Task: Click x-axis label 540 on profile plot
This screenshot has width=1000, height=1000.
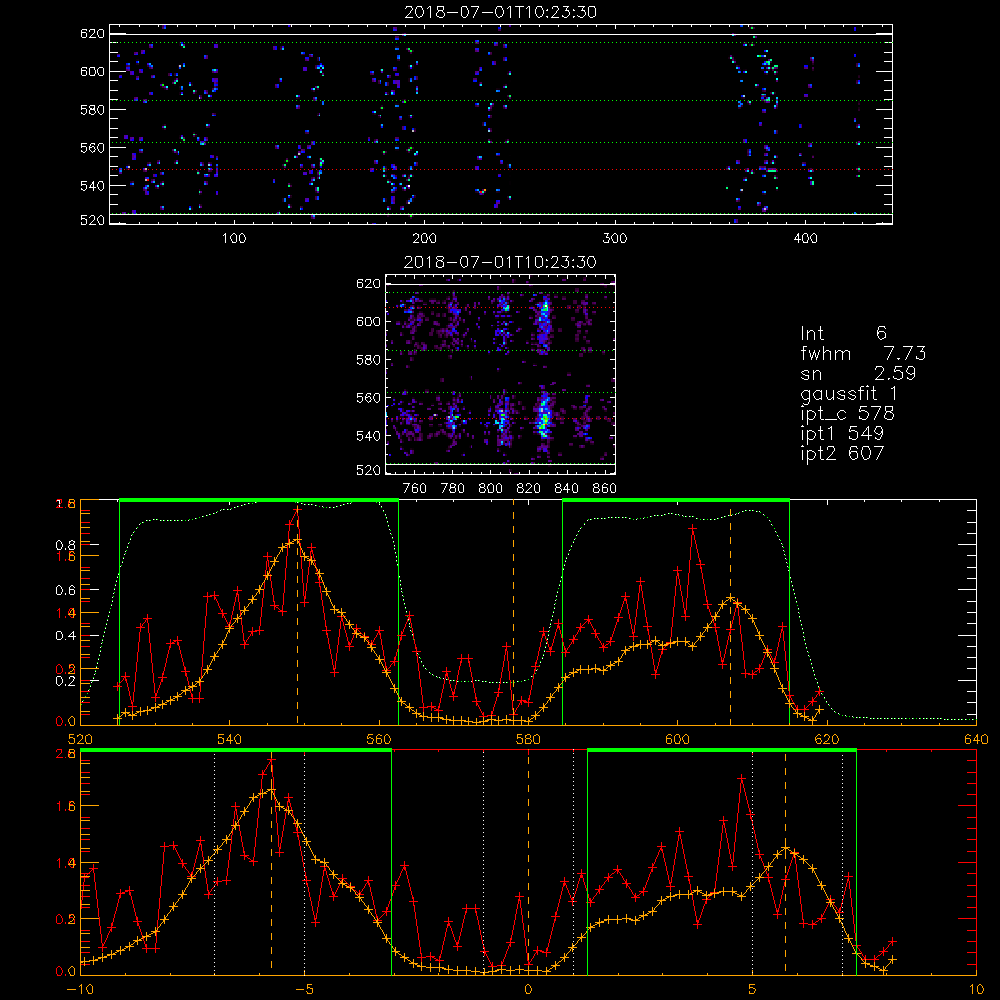Action: [229, 740]
